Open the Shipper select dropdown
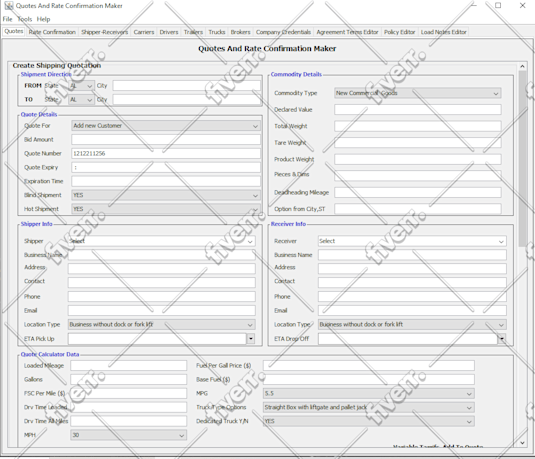Screen dimensions: 535x459 click(161, 241)
